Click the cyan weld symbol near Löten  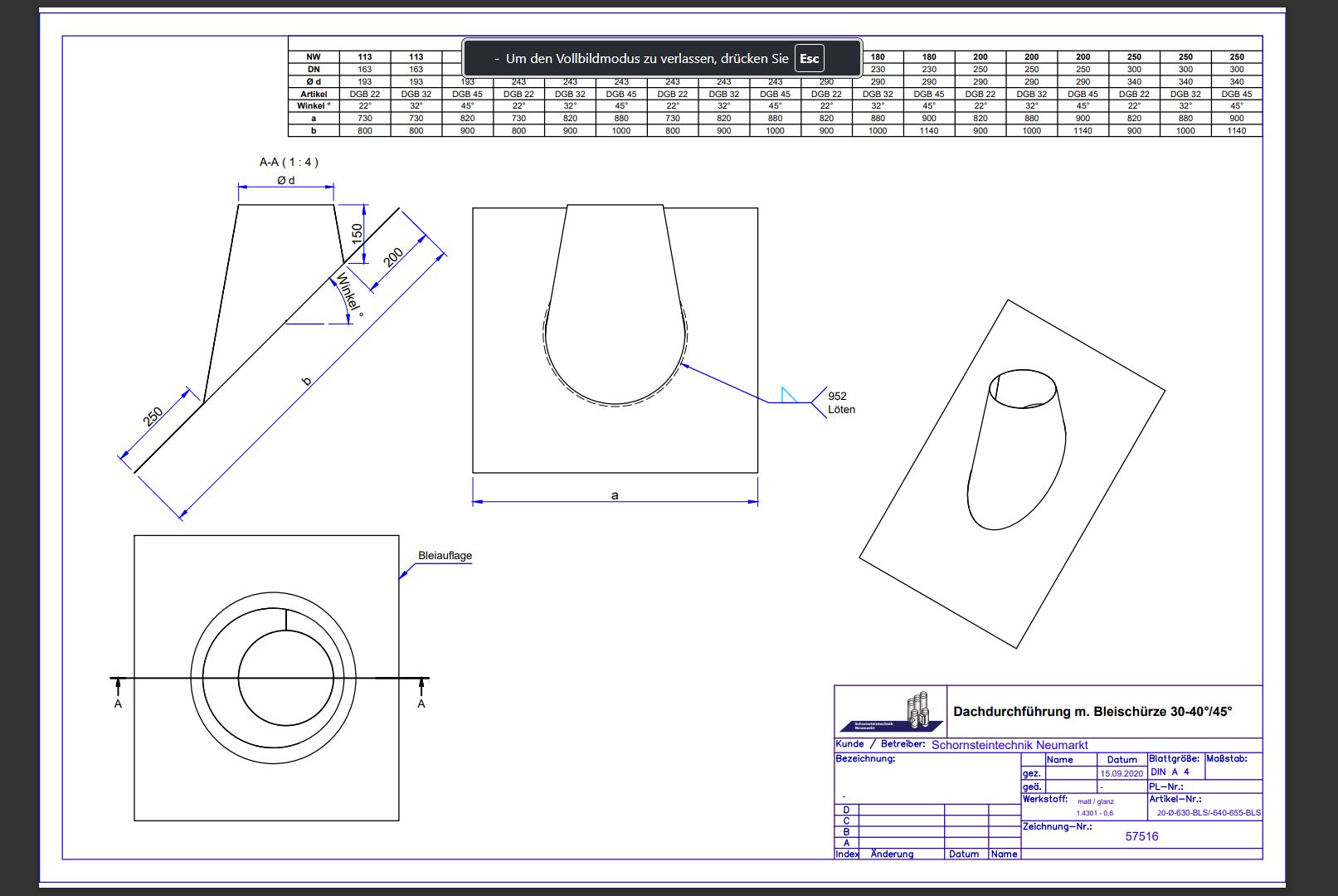789,395
